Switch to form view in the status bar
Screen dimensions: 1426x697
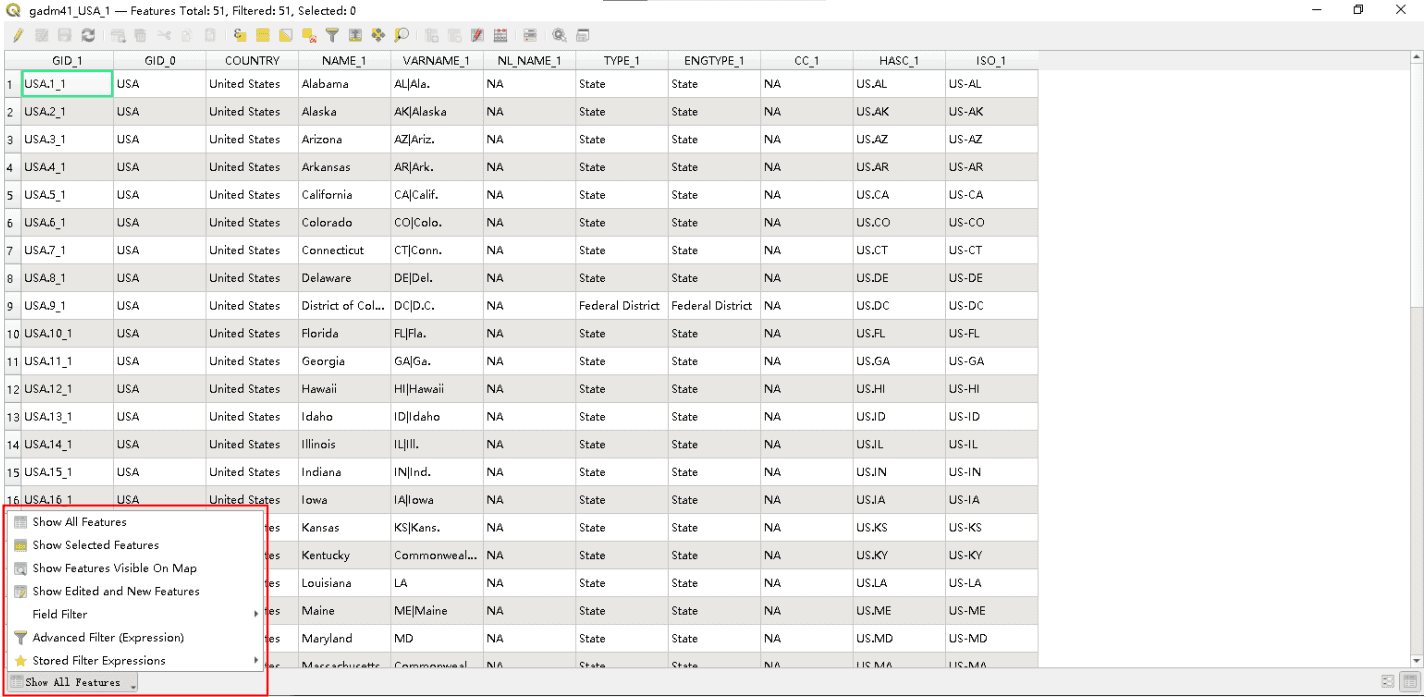[1388, 681]
